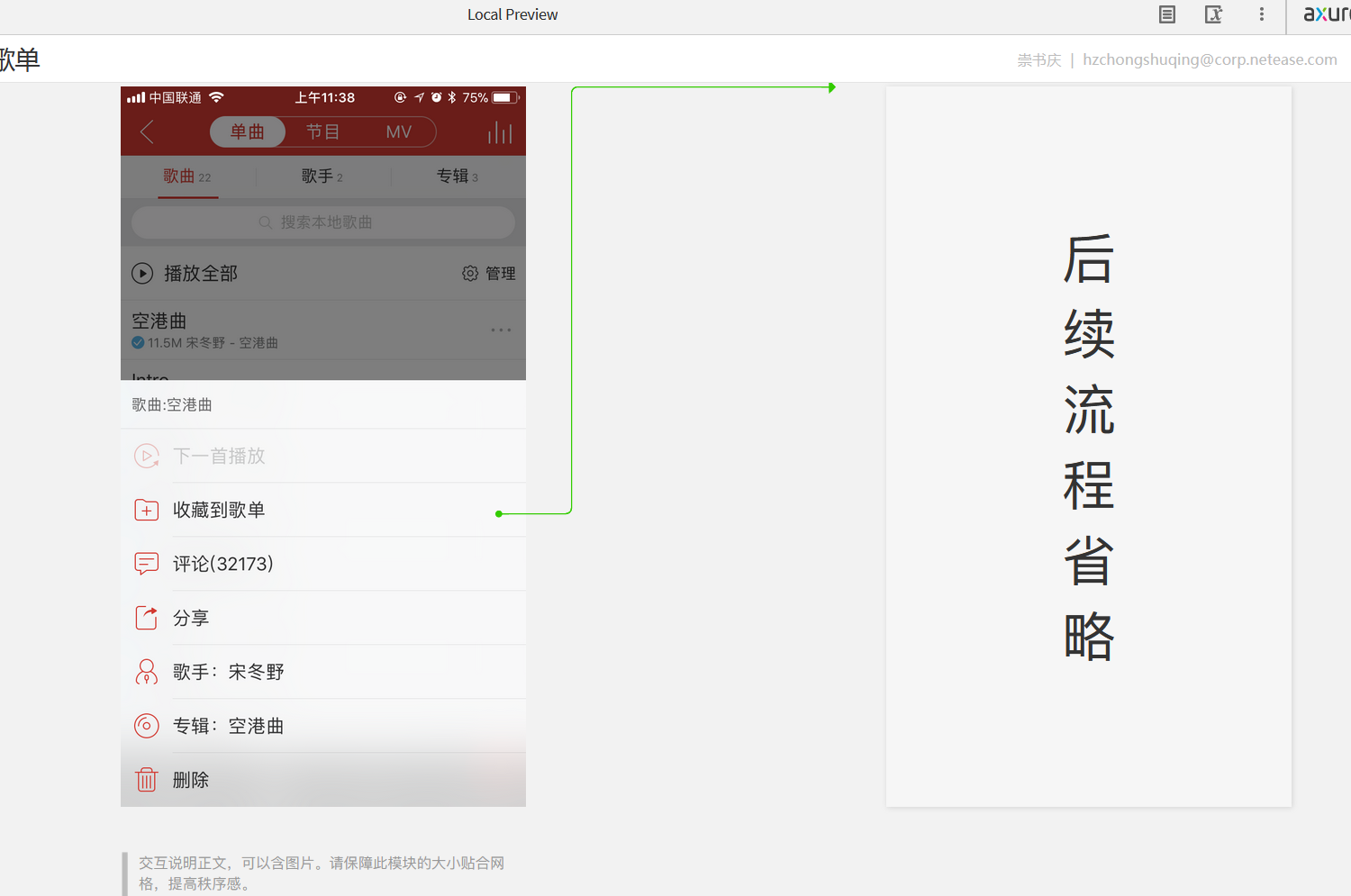Viewport: 1351px width, 896px height.
Task: Open the now-playing equalizer bars icon
Action: tap(500, 133)
